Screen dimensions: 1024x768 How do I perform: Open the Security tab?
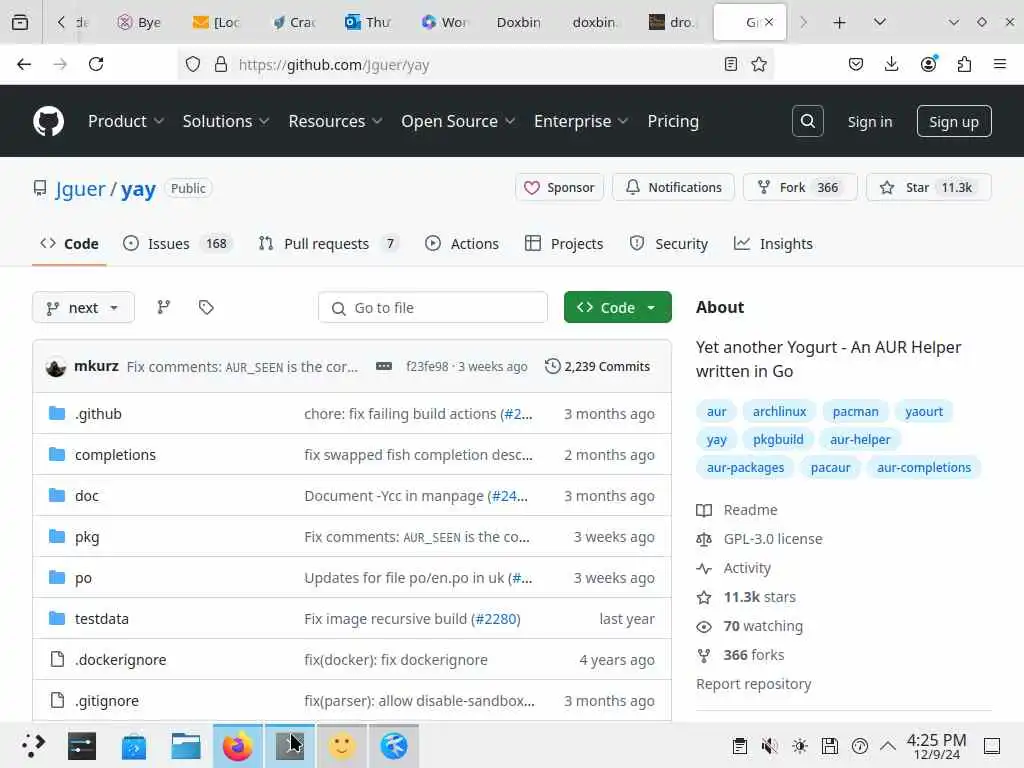[669, 244]
